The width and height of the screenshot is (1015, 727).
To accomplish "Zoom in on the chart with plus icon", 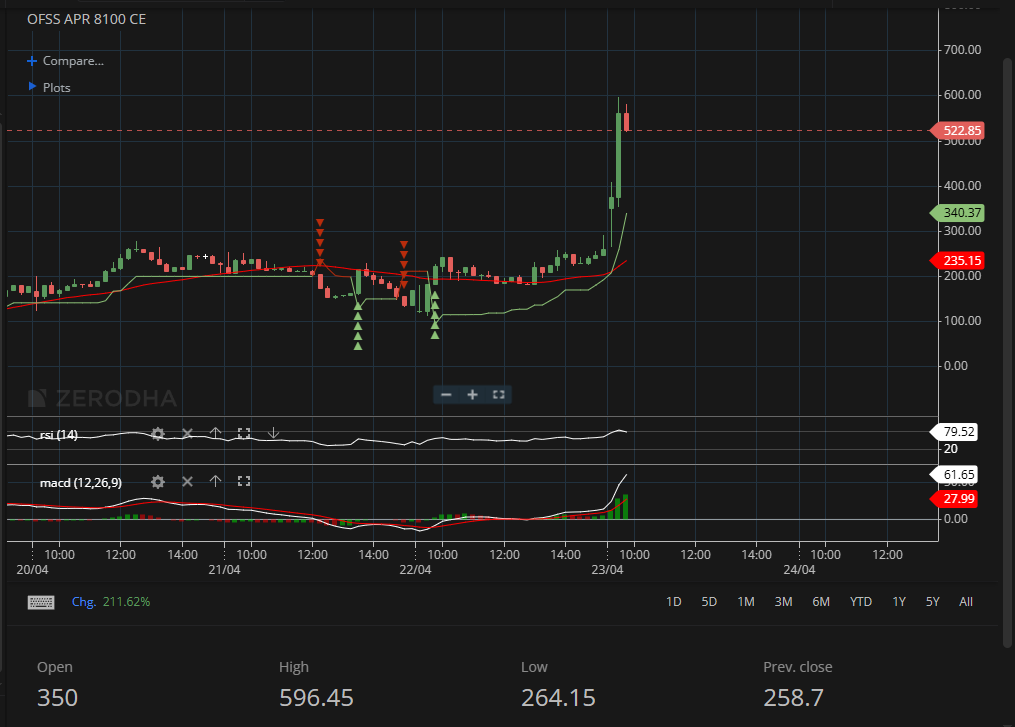I will click(471, 394).
